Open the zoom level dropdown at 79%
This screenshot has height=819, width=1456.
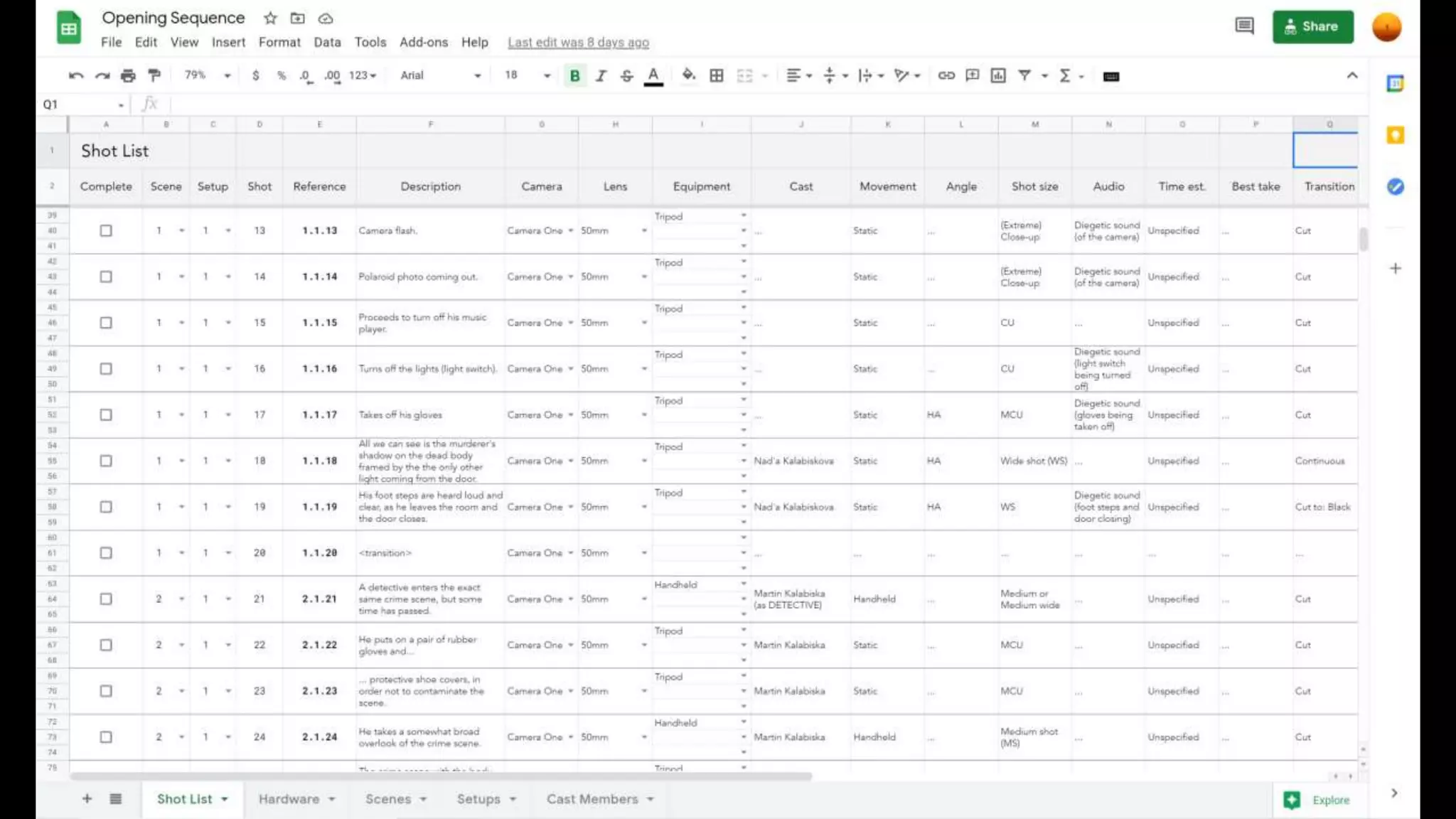pos(227,75)
